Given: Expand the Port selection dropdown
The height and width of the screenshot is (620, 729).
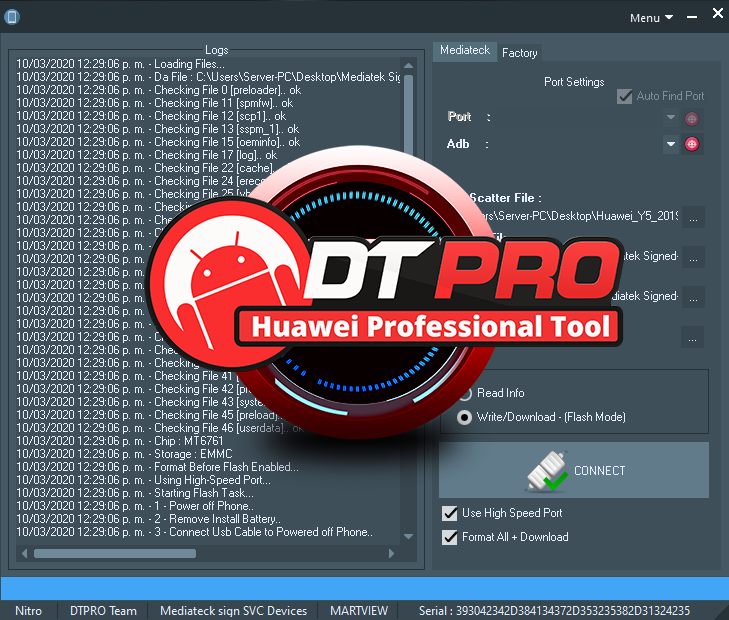Looking at the screenshot, I should pos(671,118).
